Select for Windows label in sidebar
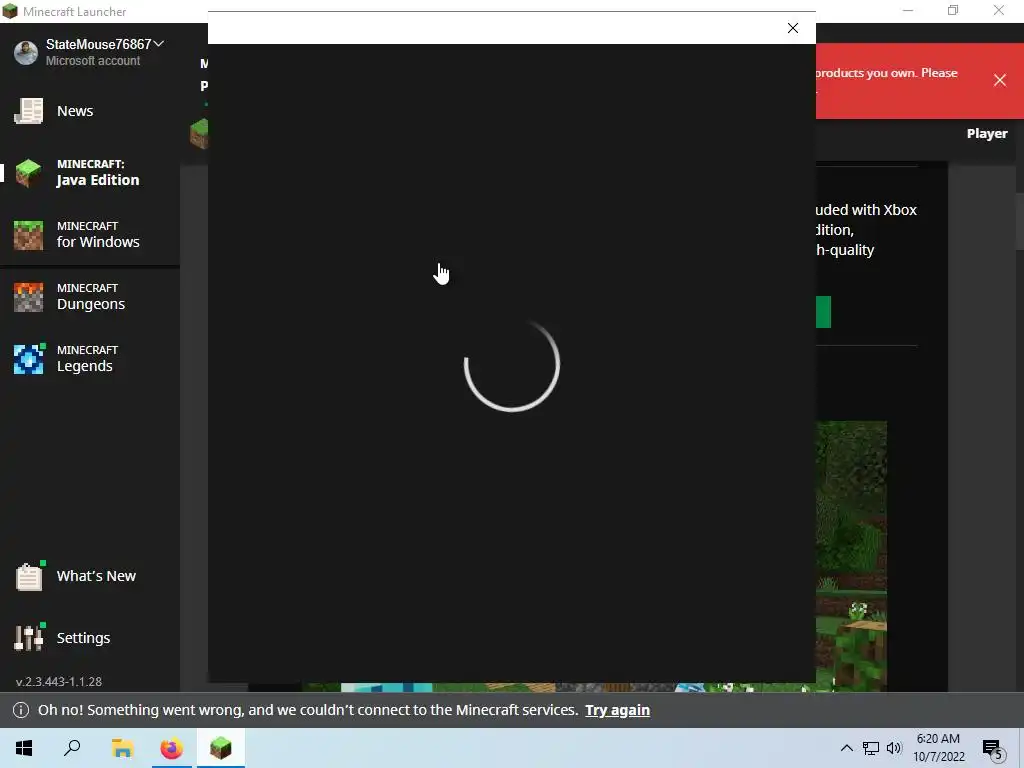This screenshot has height=768, width=1024. coord(98,242)
